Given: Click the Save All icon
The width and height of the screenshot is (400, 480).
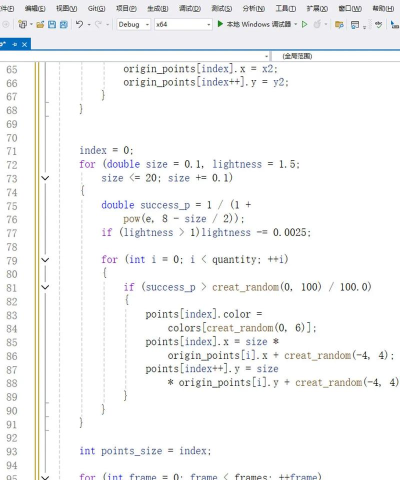Looking at the screenshot, I should [64, 24].
